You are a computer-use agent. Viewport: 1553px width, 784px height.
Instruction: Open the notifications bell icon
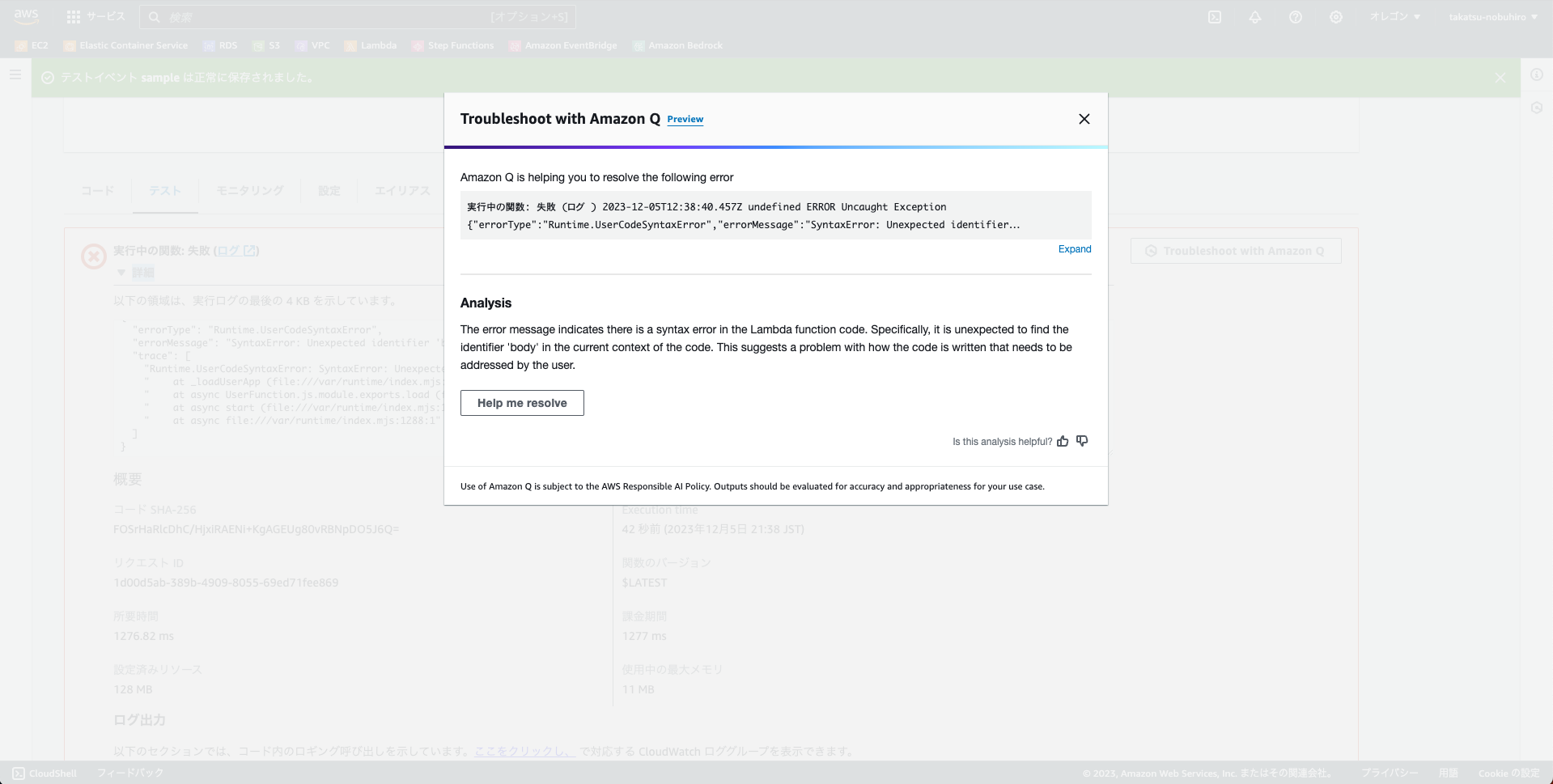[x=1255, y=17]
